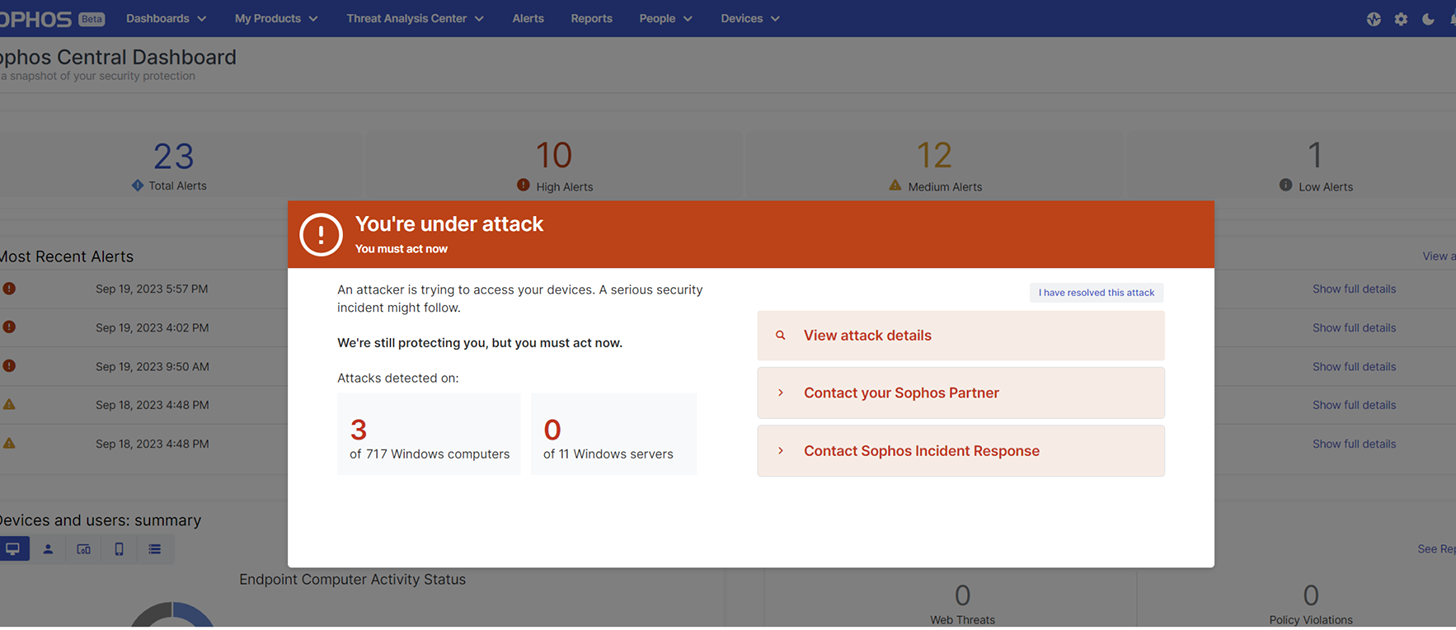Click the servers list icon tab
Screen dimensions: 1456x630
click(x=154, y=549)
